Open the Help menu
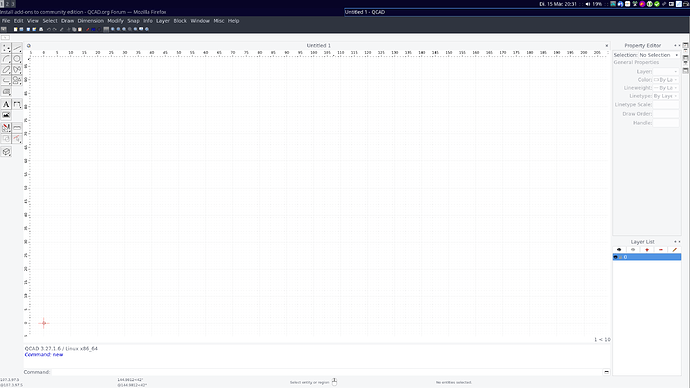690x388 pixels. click(234, 21)
